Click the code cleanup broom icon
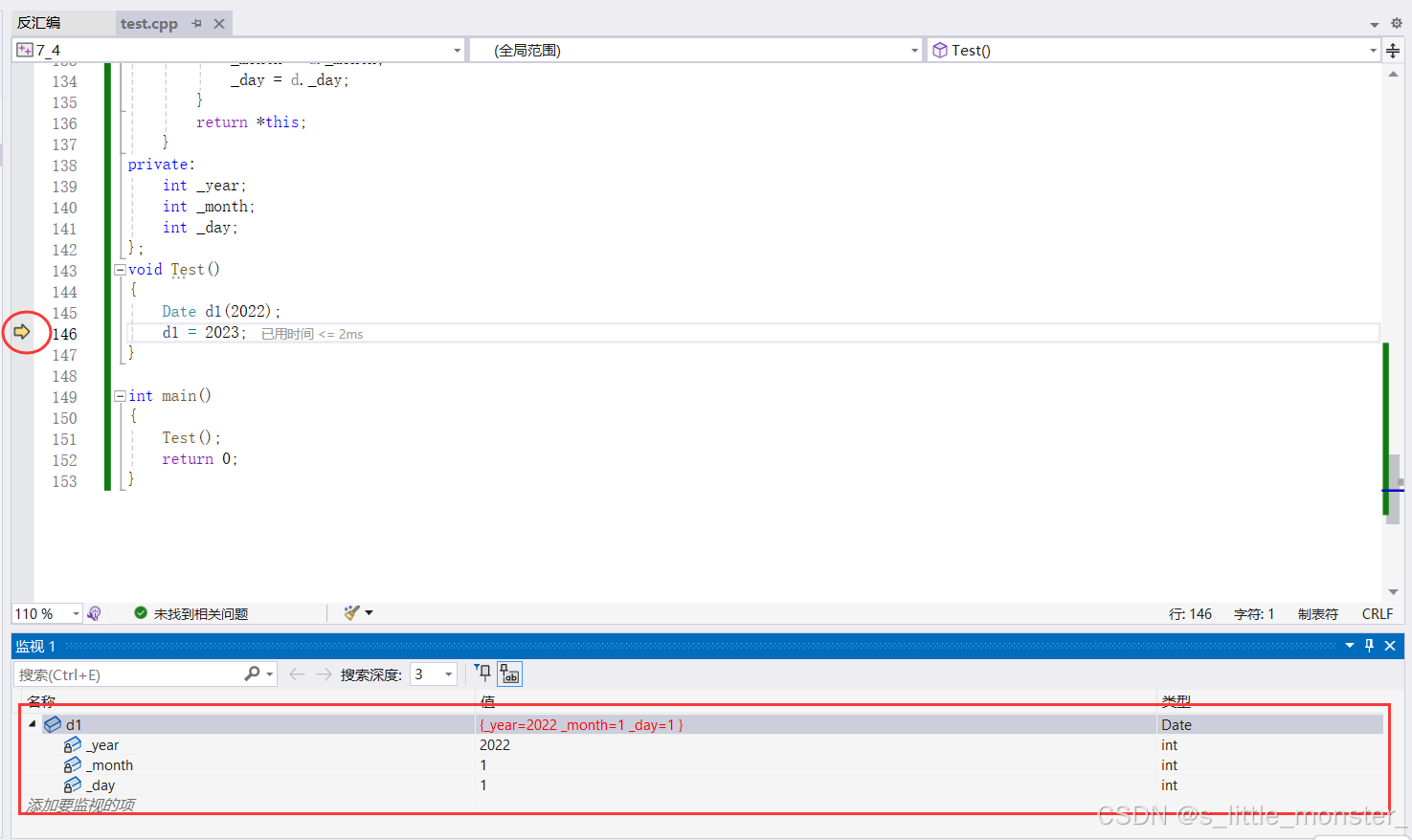The height and width of the screenshot is (840, 1412). pyautogui.click(x=351, y=613)
